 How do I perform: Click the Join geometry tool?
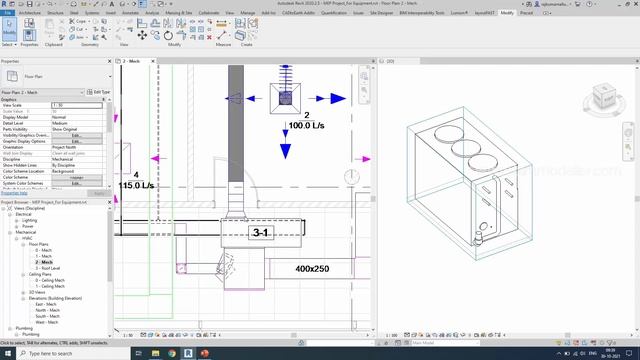click(77, 38)
